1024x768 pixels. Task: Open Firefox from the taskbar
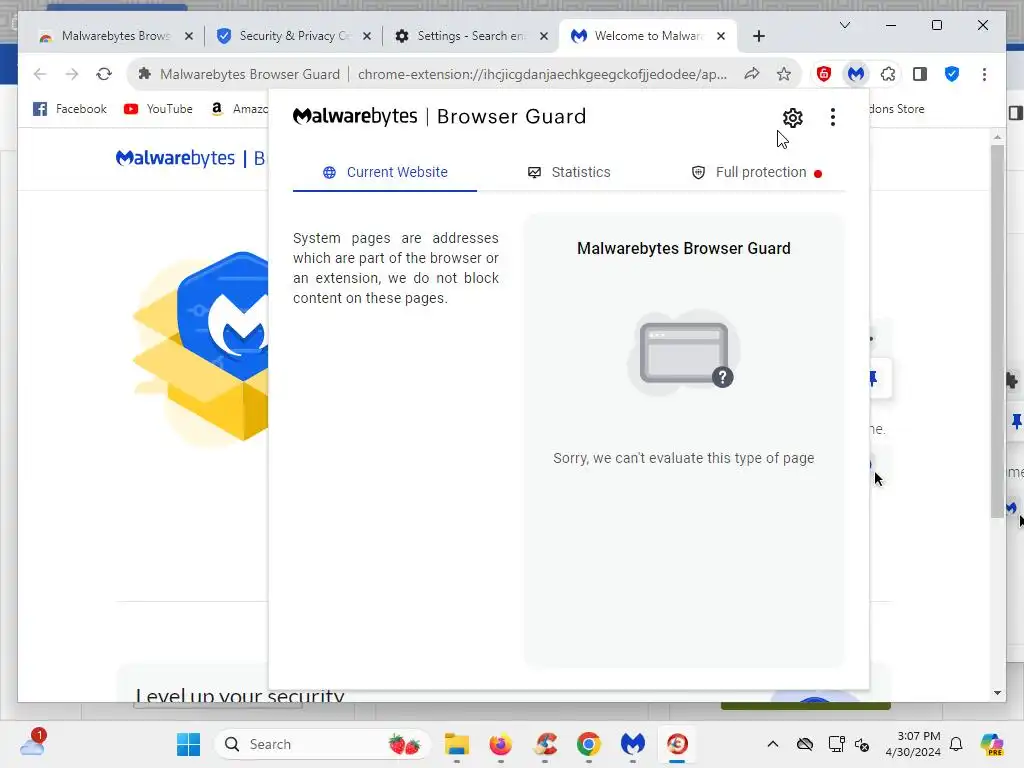point(501,744)
